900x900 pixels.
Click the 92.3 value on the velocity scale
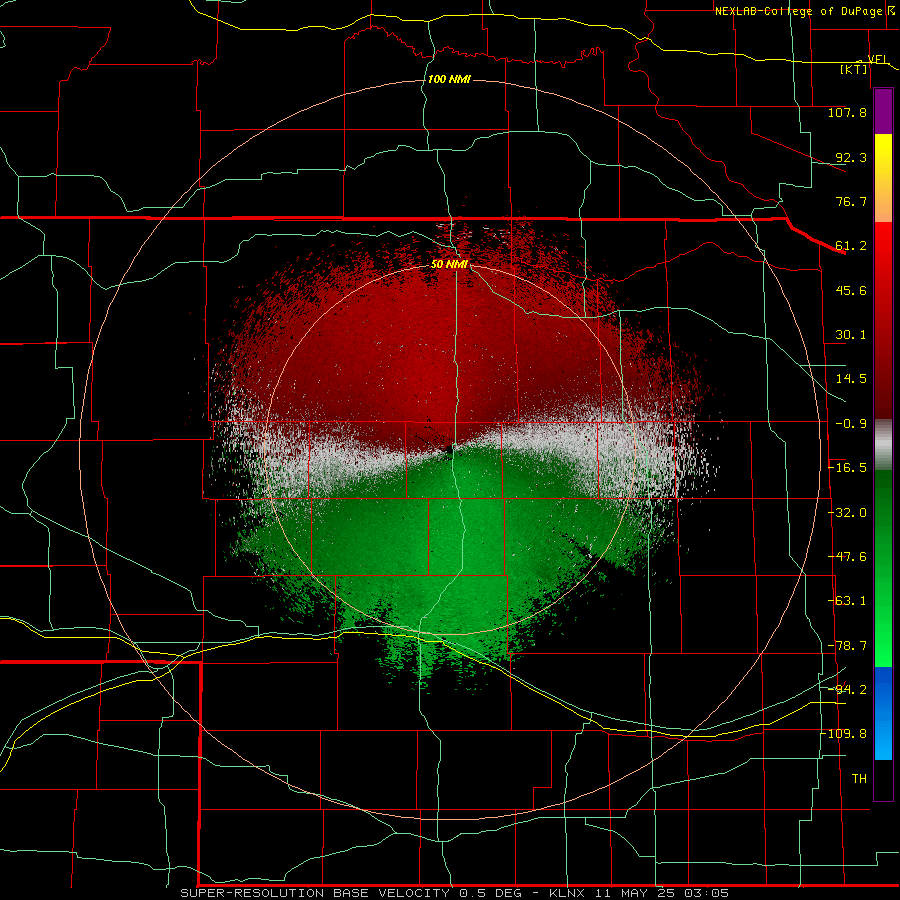[x=851, y=157]
